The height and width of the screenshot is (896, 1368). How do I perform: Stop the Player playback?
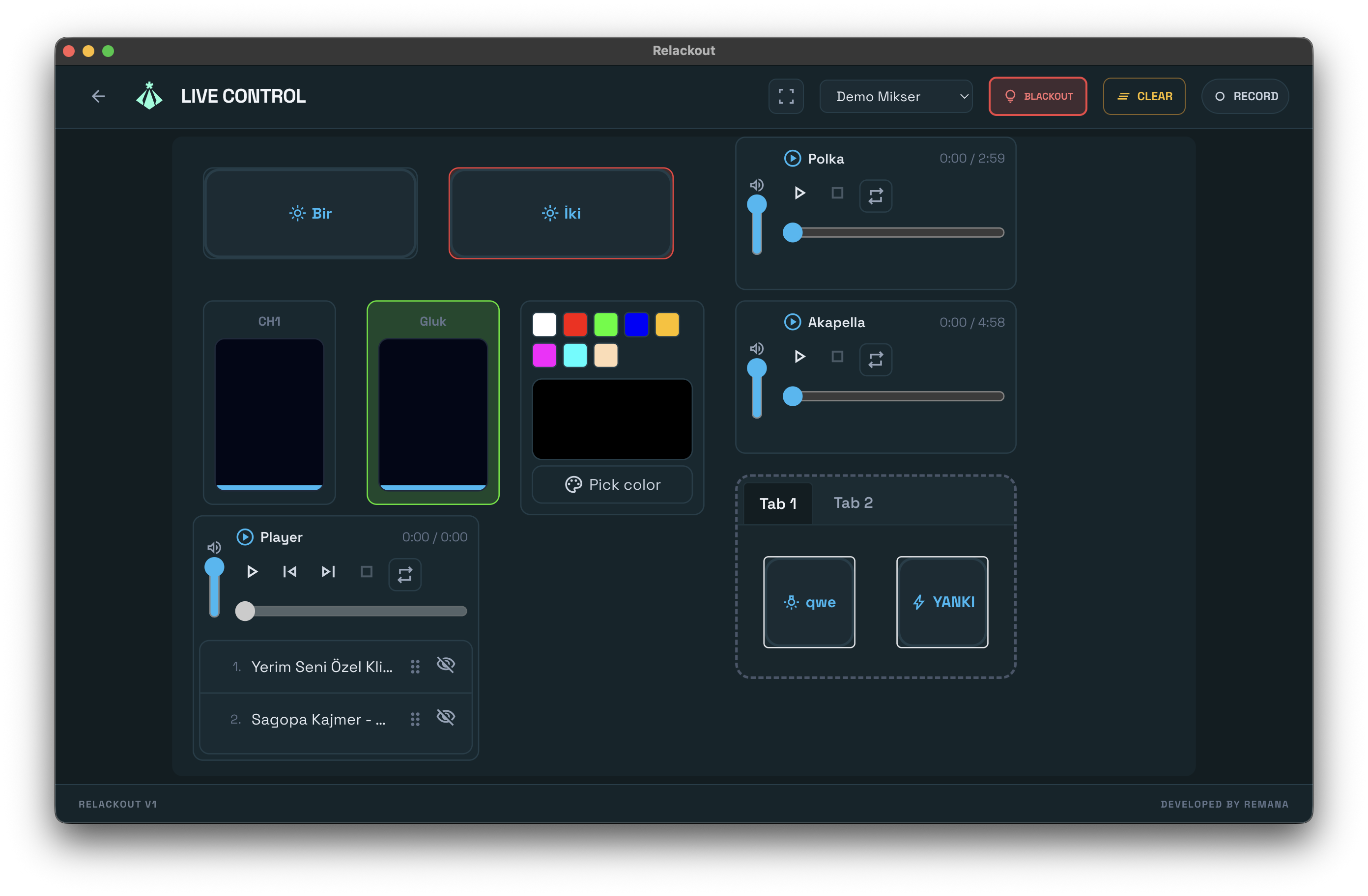click(x=367, y=572)
